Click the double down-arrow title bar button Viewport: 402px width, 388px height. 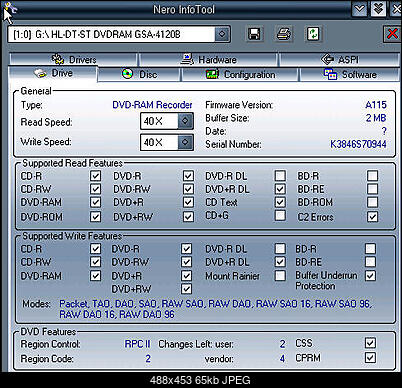click(x=378, y=9)
